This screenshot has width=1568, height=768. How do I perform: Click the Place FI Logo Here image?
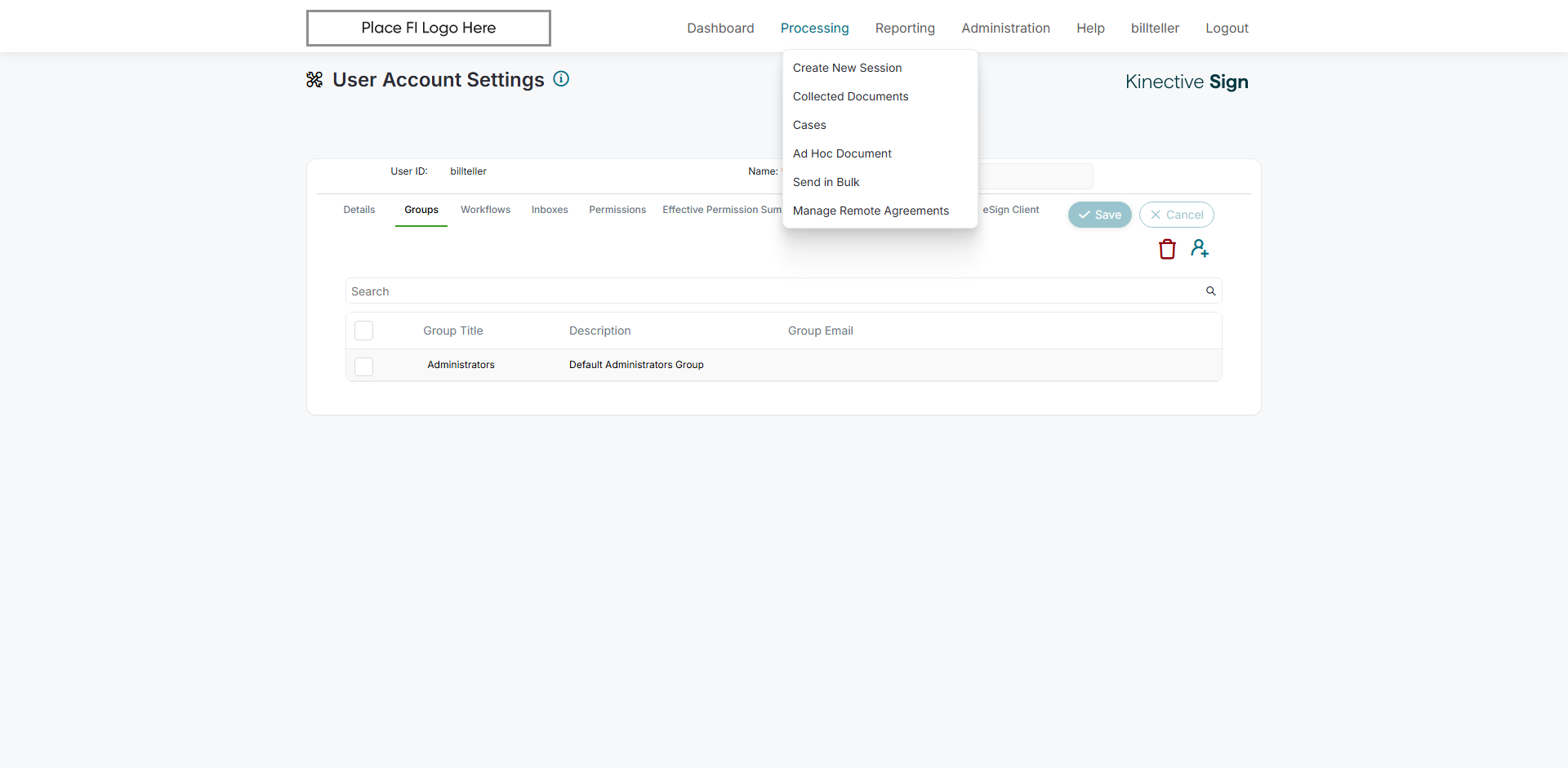click(428, 28)
